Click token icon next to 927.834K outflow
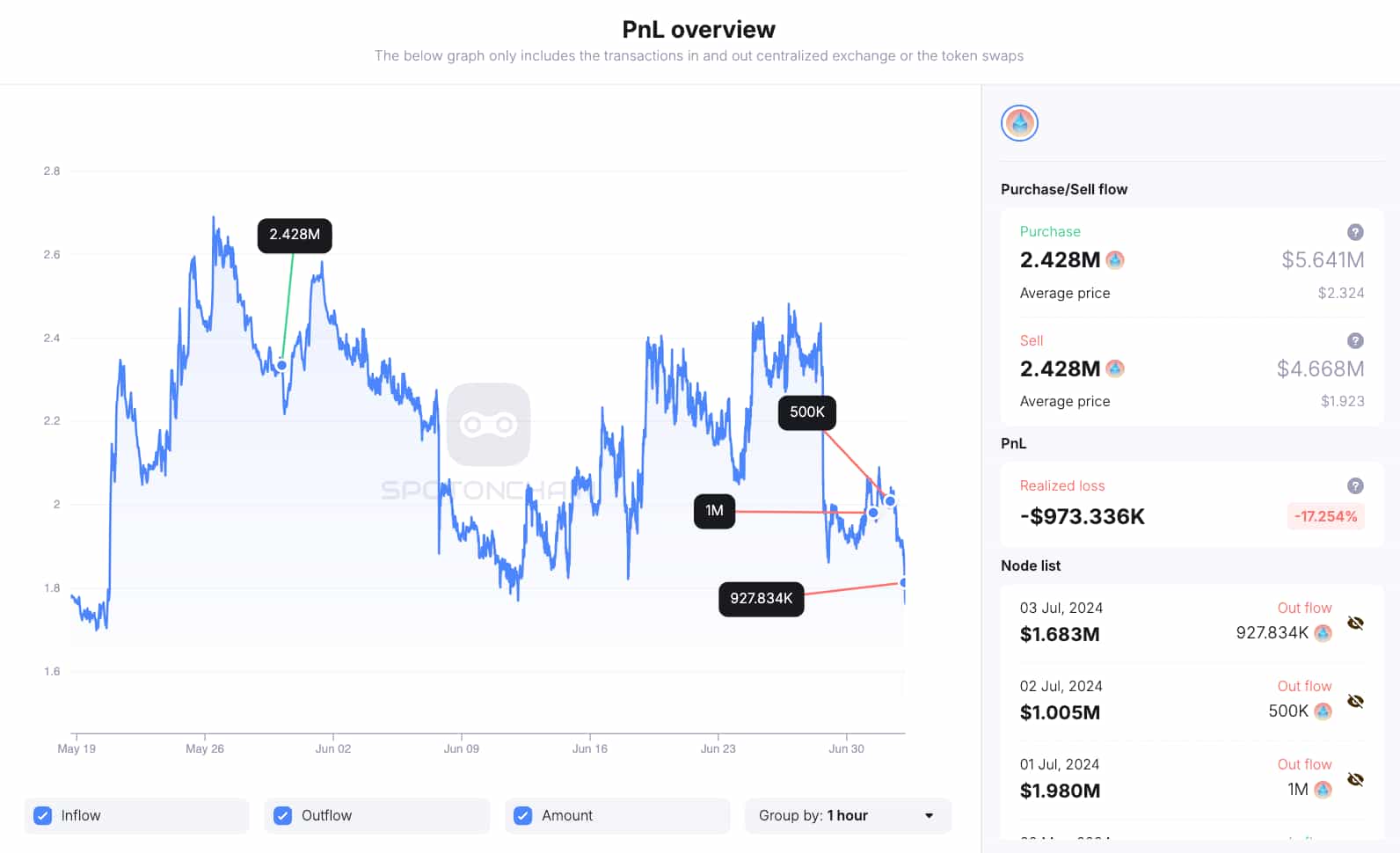 1323,633
